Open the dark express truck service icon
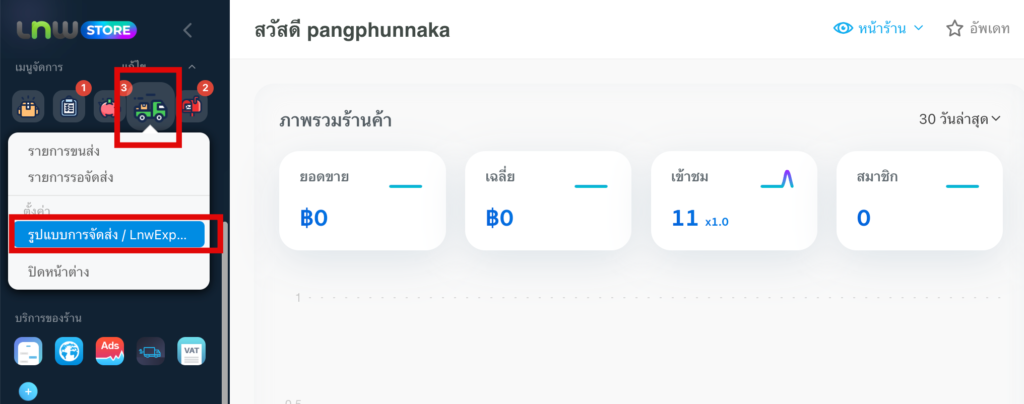1024x404 pixels. [x=150, y=351]
